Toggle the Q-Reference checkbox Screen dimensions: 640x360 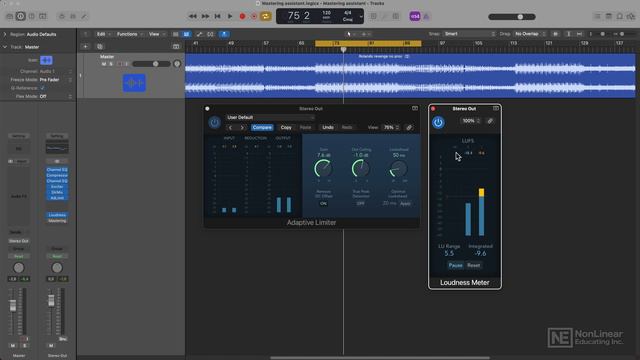[x=42, y=88]
